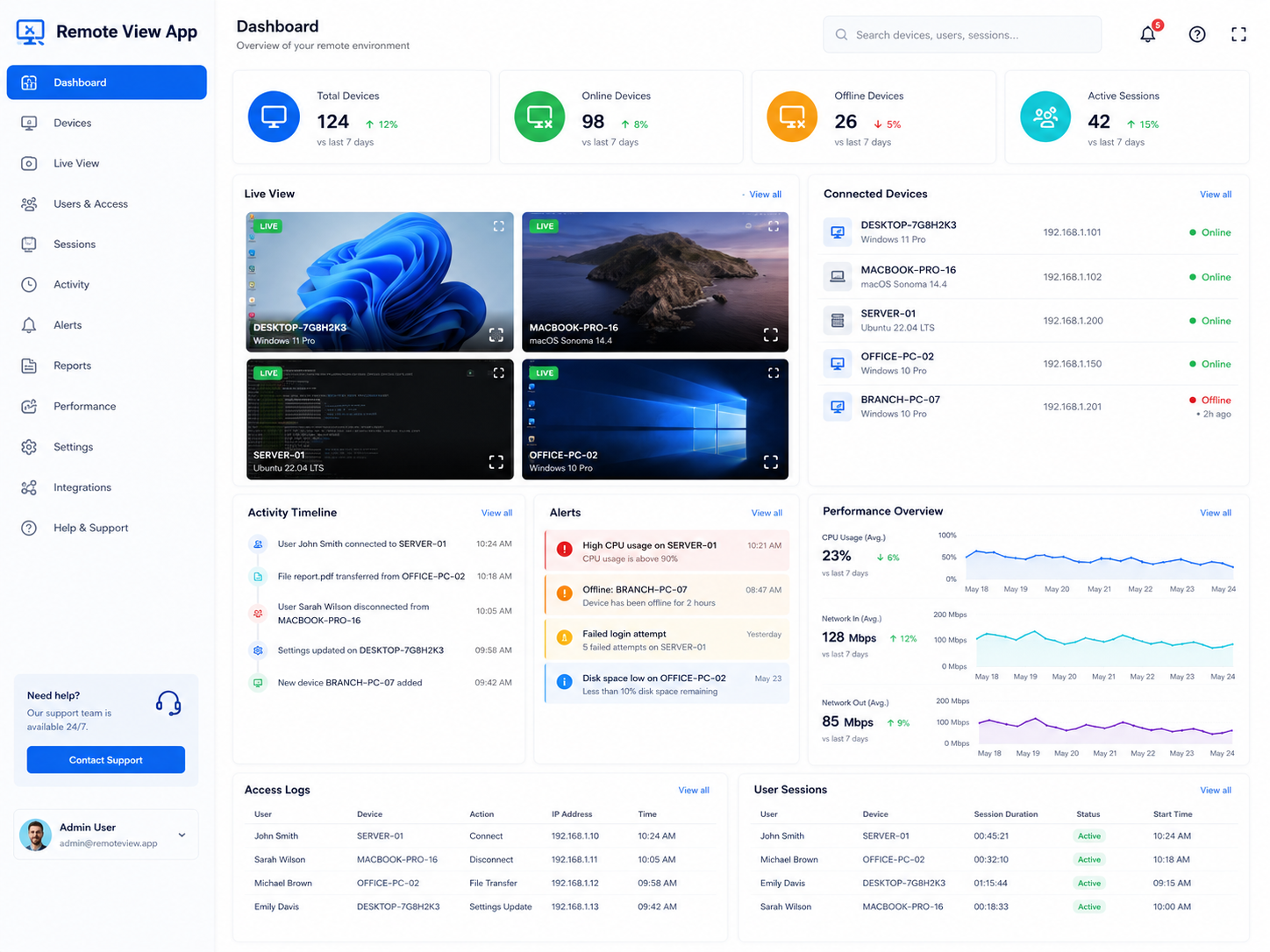The width and height of the screenshot is (1270, 952).
Task: Click the monitor icon for BRANCH-PC-07
Action: [838, 407]
